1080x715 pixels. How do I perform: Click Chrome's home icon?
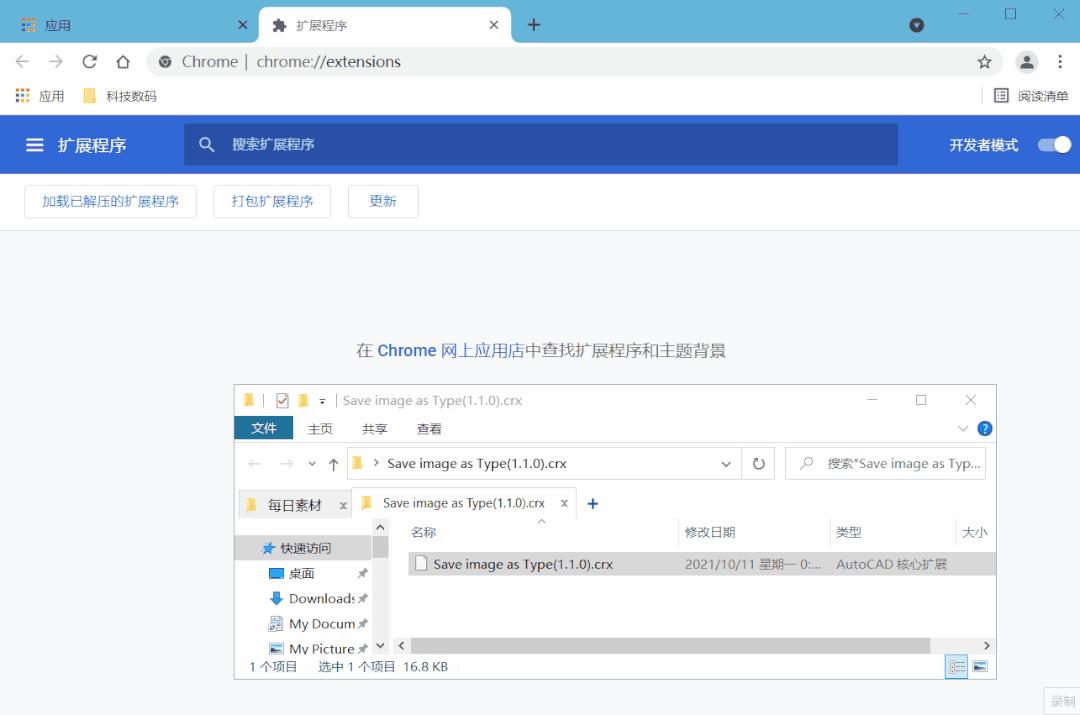[122, 61]
